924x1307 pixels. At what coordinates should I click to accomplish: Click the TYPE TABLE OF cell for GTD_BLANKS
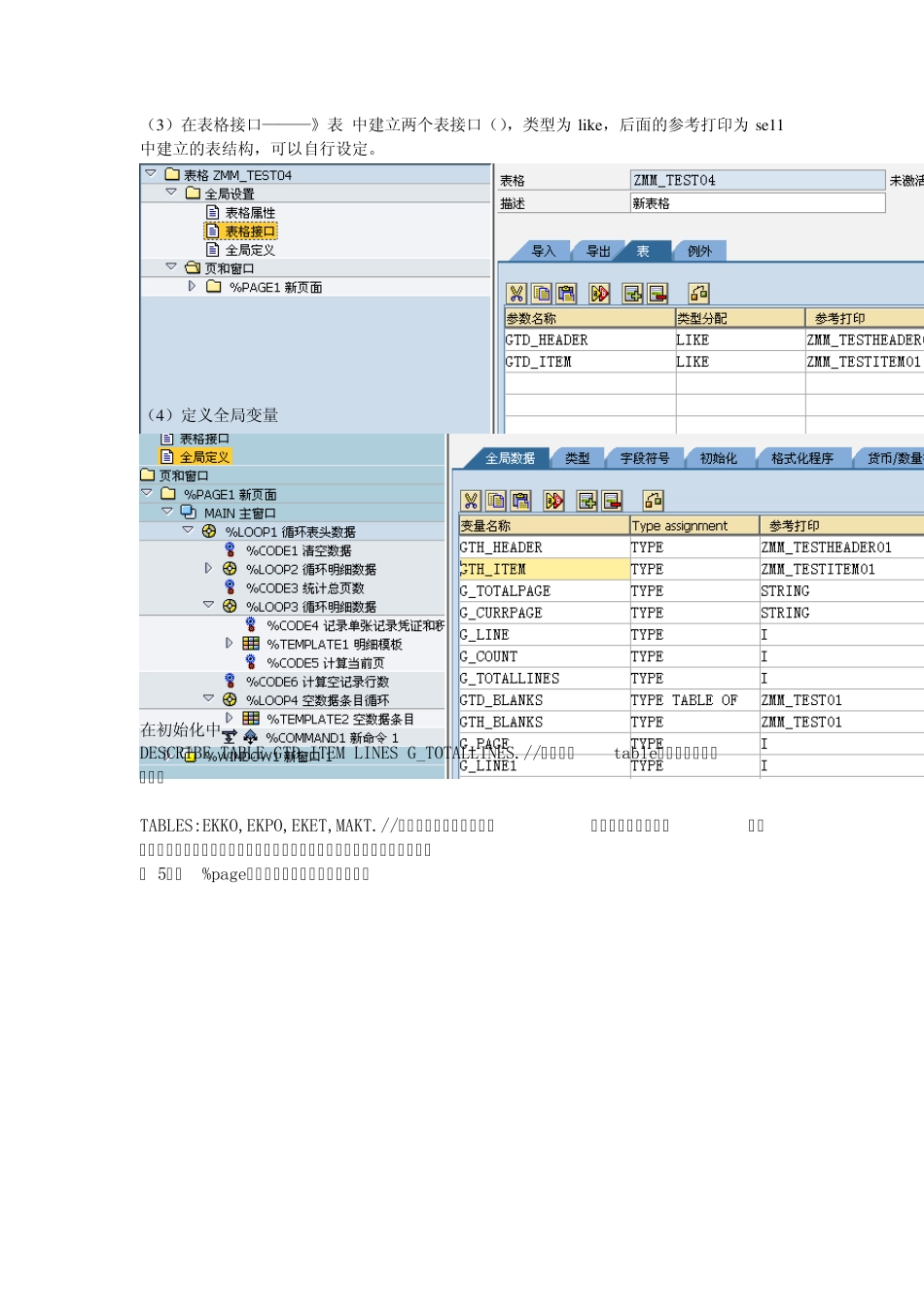pyautogui.click(x=694, y=700)
